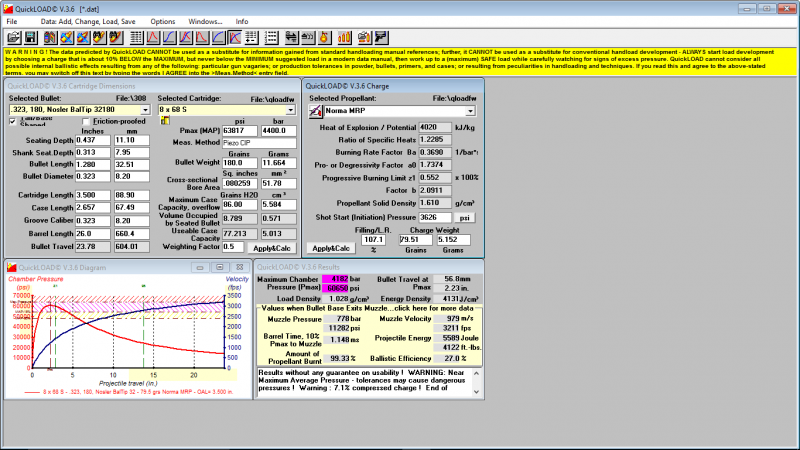Image resolution: width=800 pixels, height=450 pixels.
Task: Open the Windows... menu
Action: [x=205, y=21]
